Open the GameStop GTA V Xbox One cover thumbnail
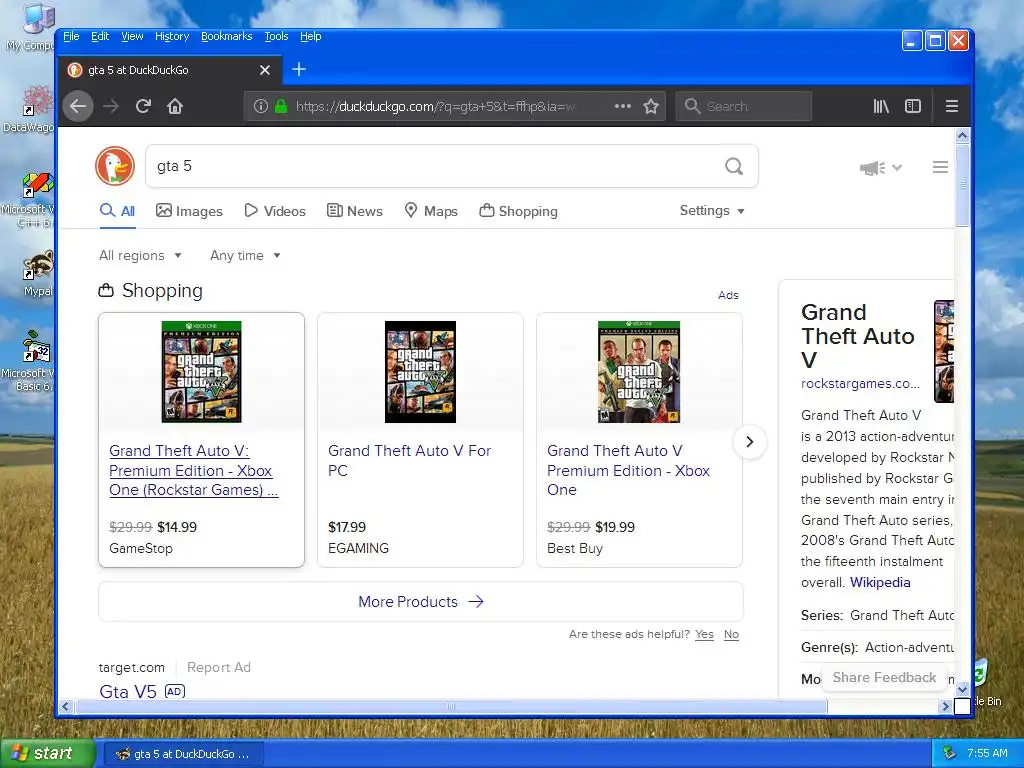1024x768 pixels. 201,372
